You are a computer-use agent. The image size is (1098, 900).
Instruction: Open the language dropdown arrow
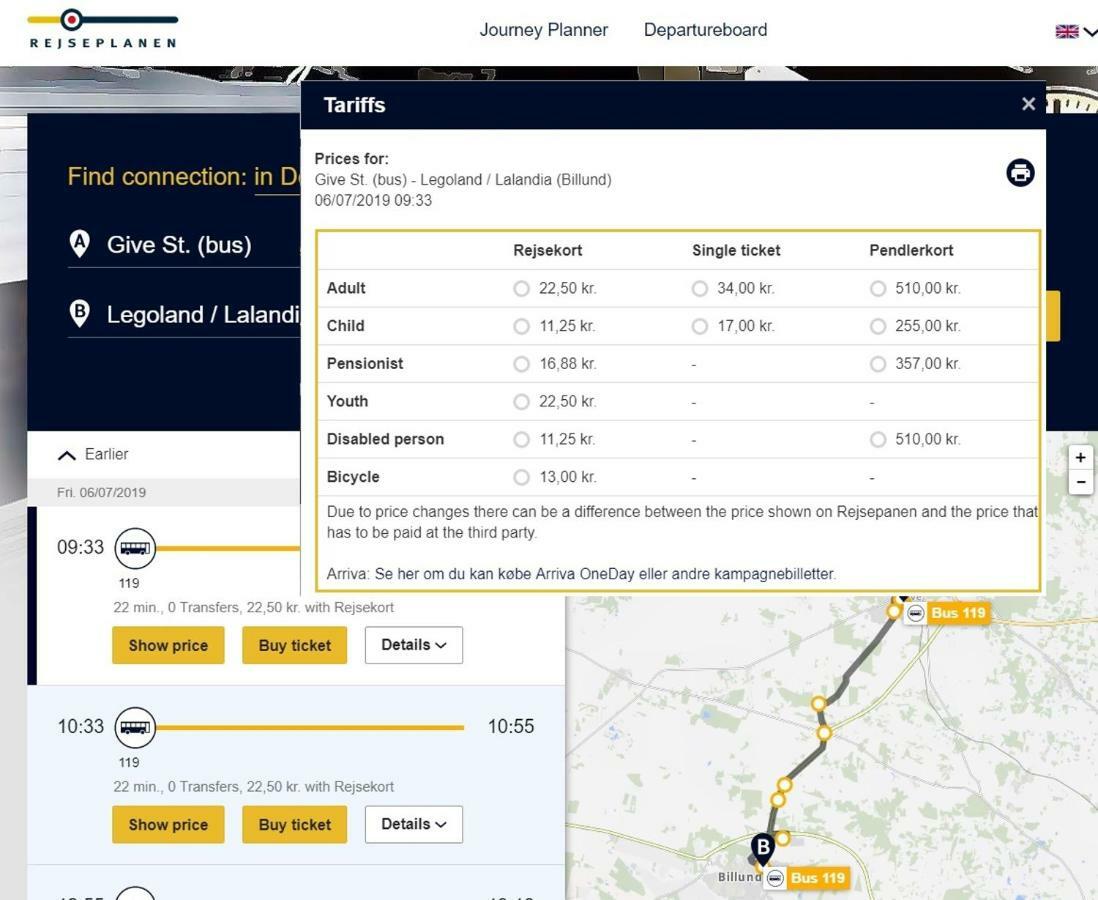pyautogui.click(x=1090, y=32)
